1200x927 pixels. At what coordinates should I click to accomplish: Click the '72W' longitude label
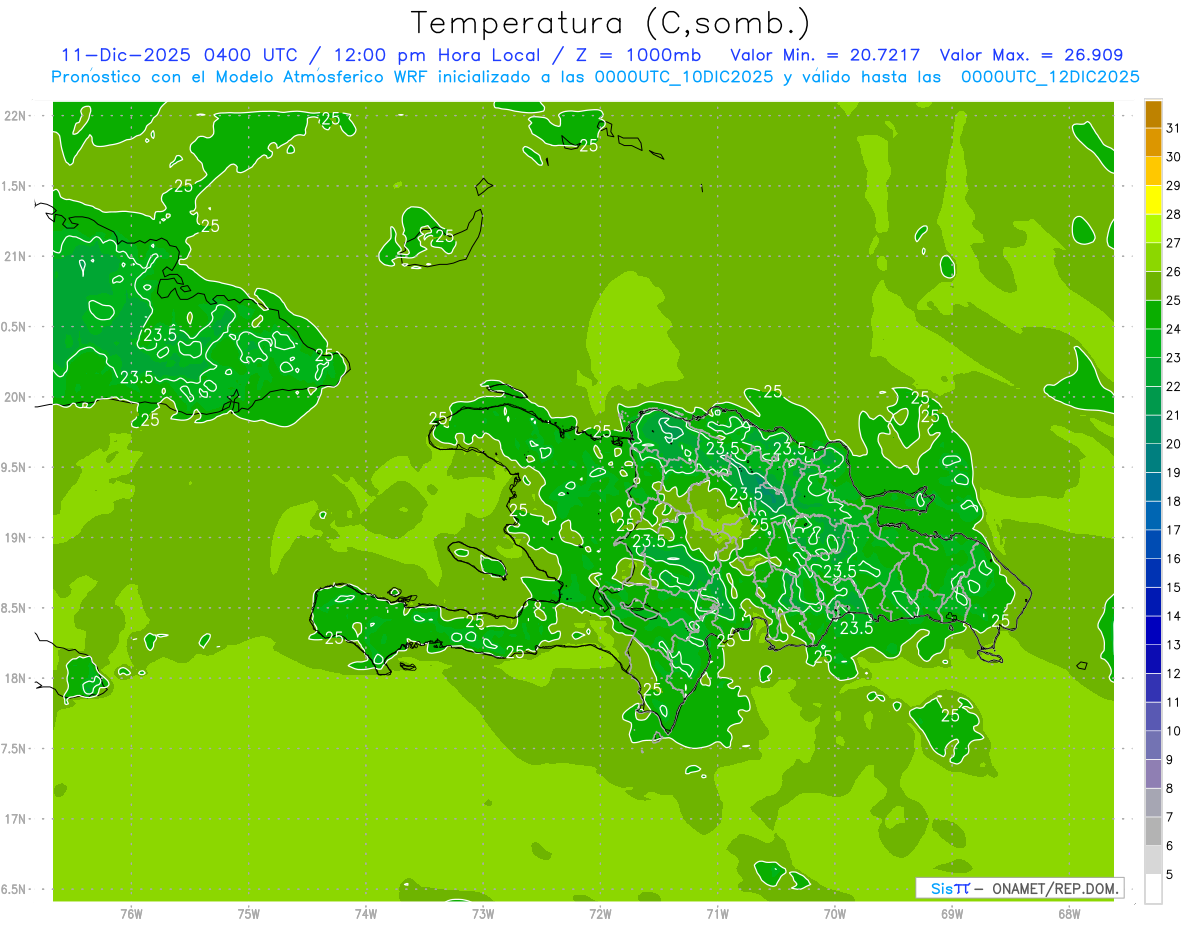601,914
